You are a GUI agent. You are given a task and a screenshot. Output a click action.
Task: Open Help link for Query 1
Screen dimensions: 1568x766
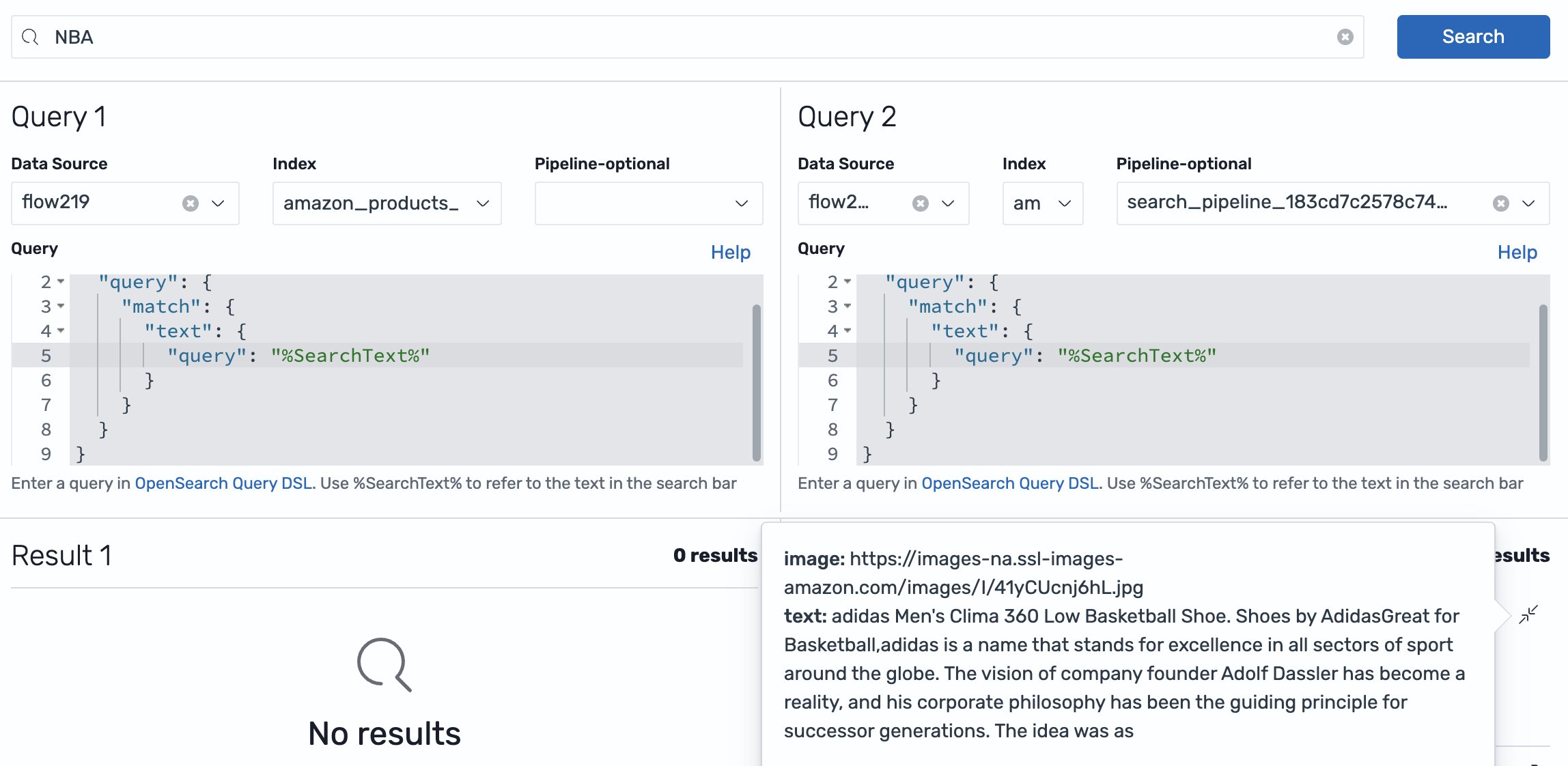pyautogui.click(x=730, y=253)
